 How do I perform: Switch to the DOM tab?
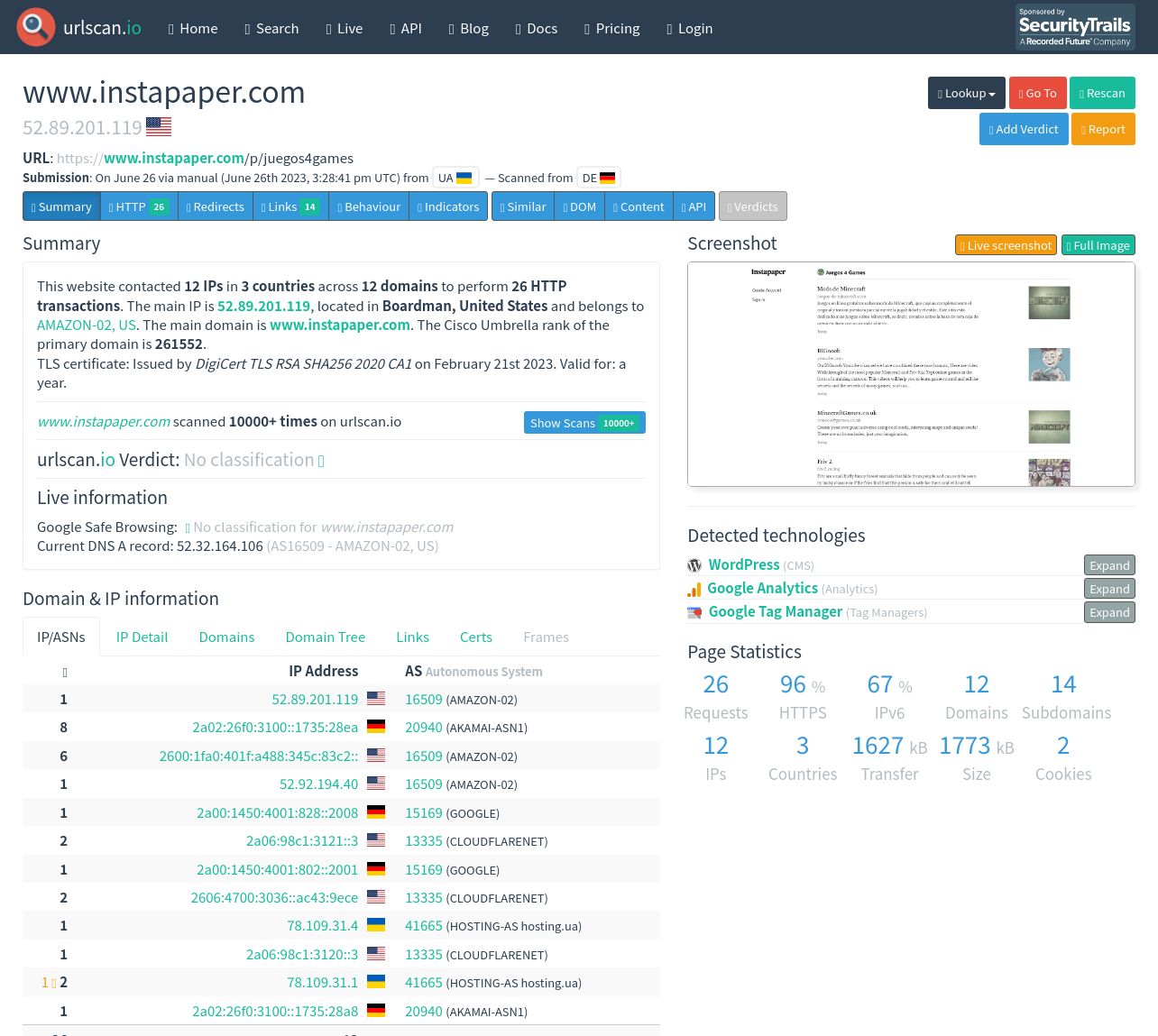coord(580,206)
